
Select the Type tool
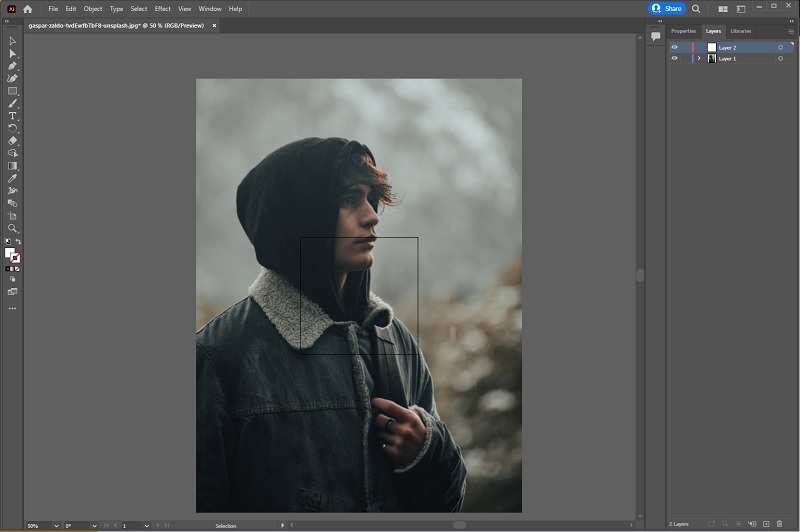pos(13,116)
